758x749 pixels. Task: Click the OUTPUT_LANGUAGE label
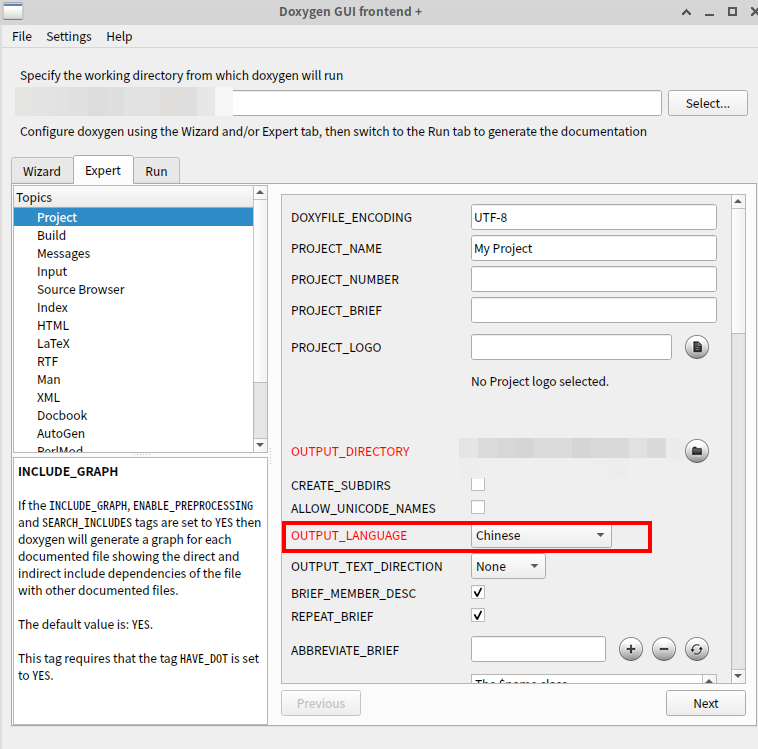(349, 536)
